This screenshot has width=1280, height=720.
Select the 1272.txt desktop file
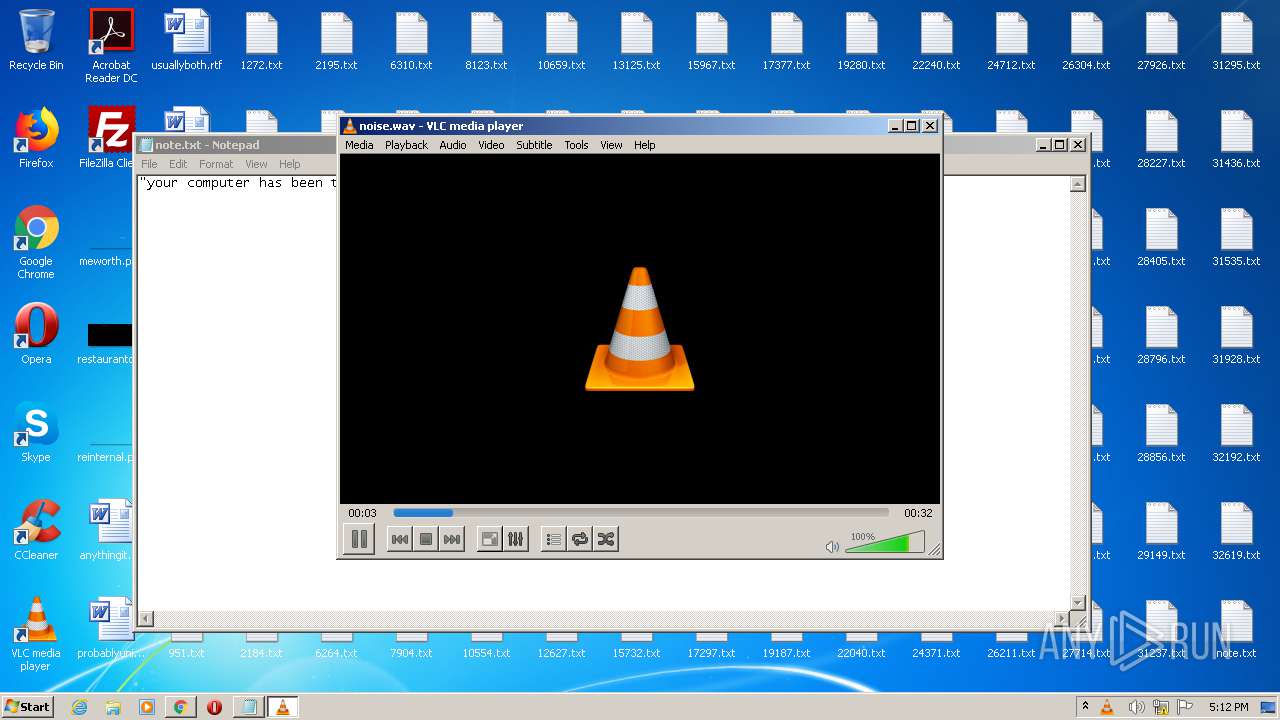(261, 40)
